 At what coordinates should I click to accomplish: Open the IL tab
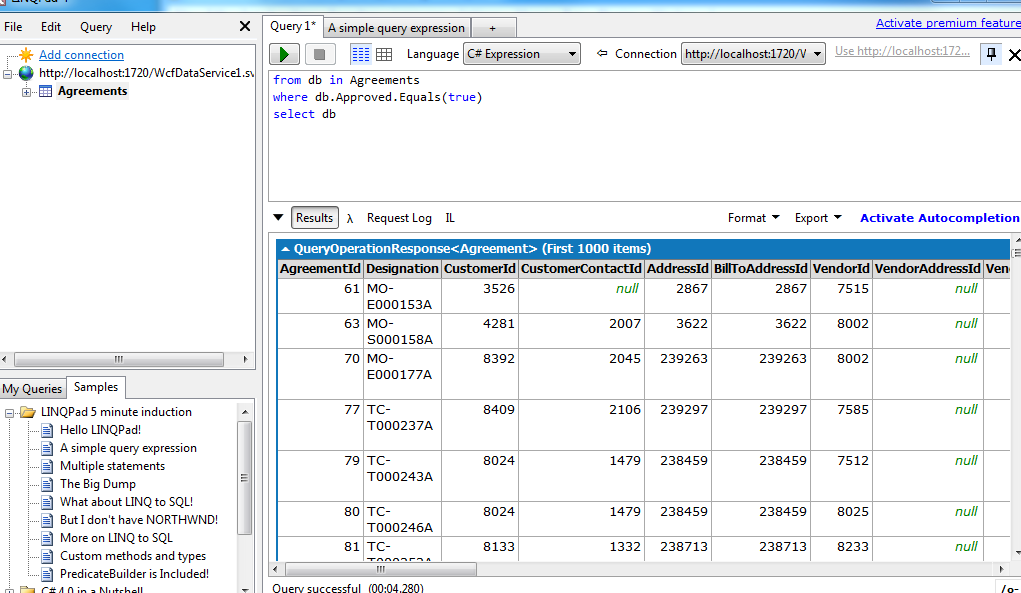click(450, 218)
